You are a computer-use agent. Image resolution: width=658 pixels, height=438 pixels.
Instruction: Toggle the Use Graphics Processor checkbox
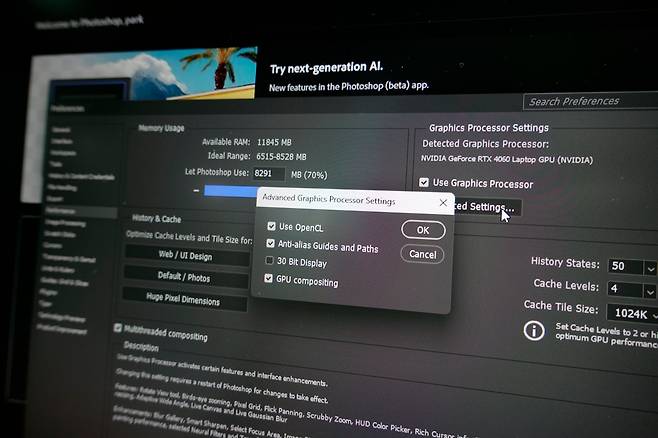[424, 182]
